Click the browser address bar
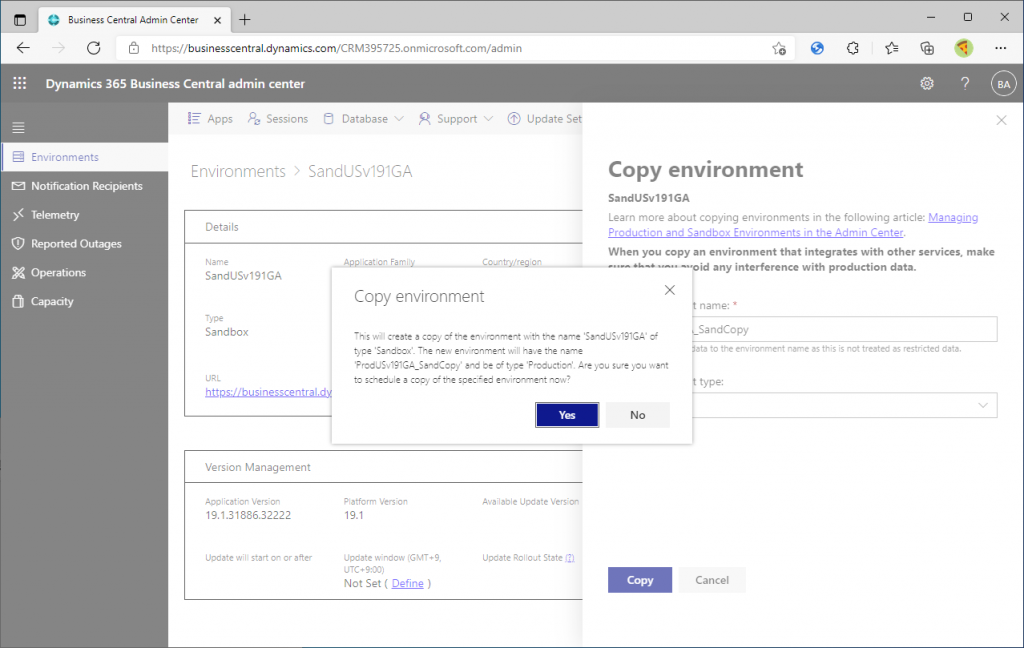1024x648 pixels. (x=456, y=48)
